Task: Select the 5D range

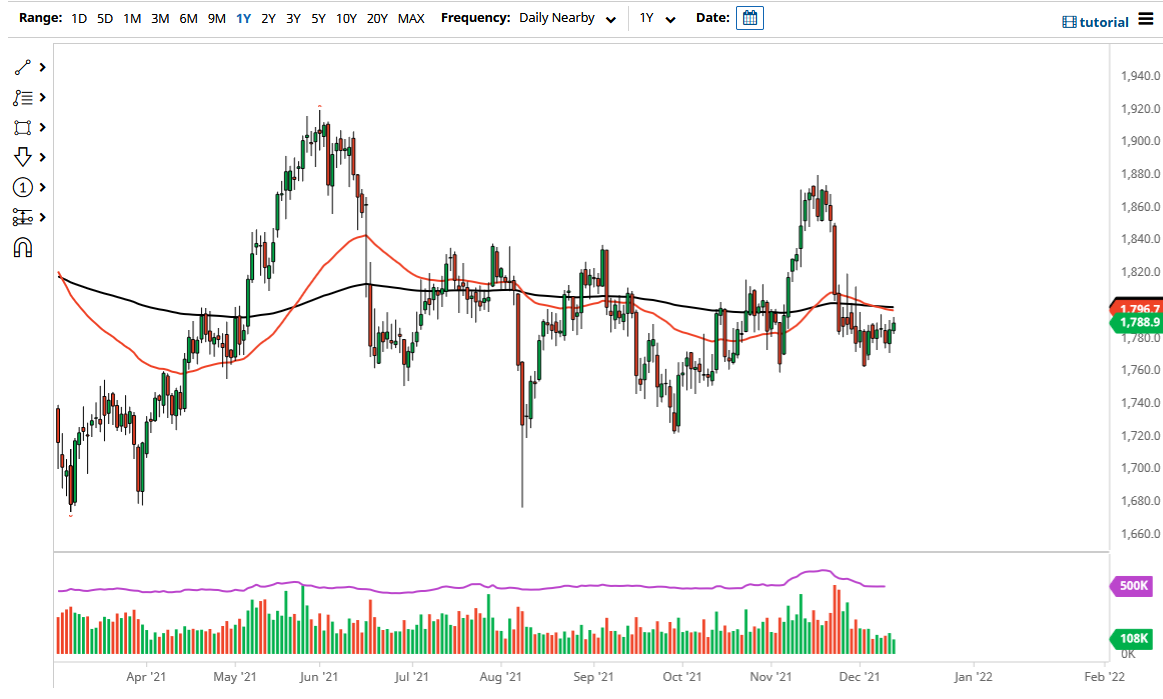Action: [105, 19]
